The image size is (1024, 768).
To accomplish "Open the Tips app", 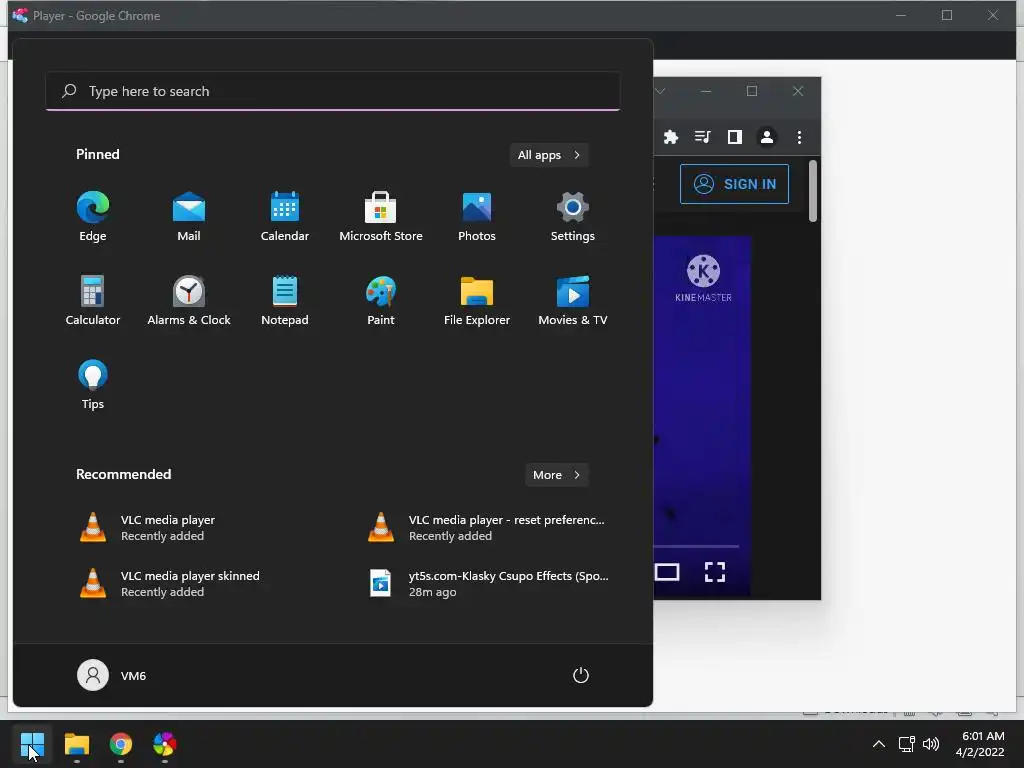I will pyautogui.click(x=93, y=385).
